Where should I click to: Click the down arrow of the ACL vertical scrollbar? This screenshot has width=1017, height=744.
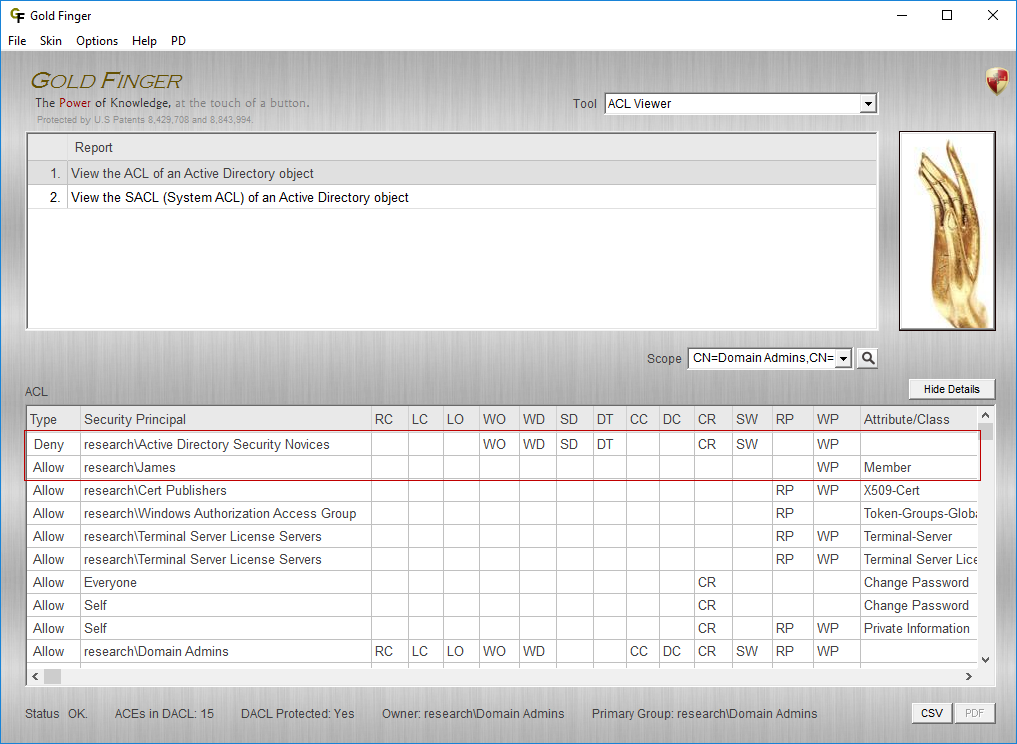pyautogui.click(x=985, y=659)
